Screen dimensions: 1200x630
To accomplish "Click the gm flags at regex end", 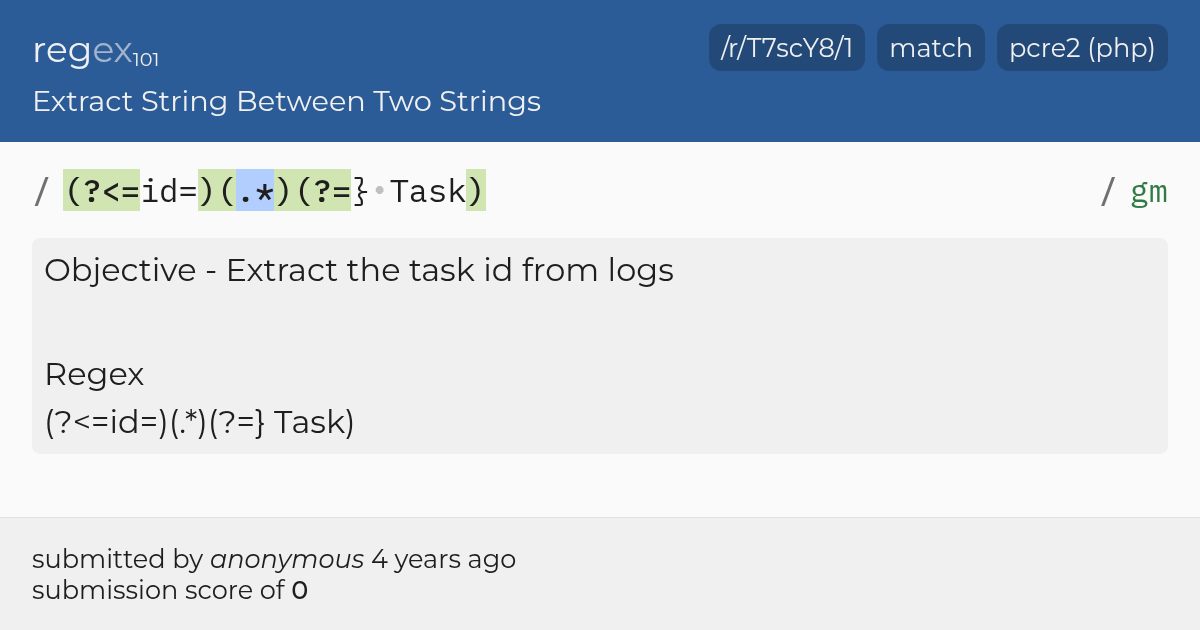I will 1149,191.
